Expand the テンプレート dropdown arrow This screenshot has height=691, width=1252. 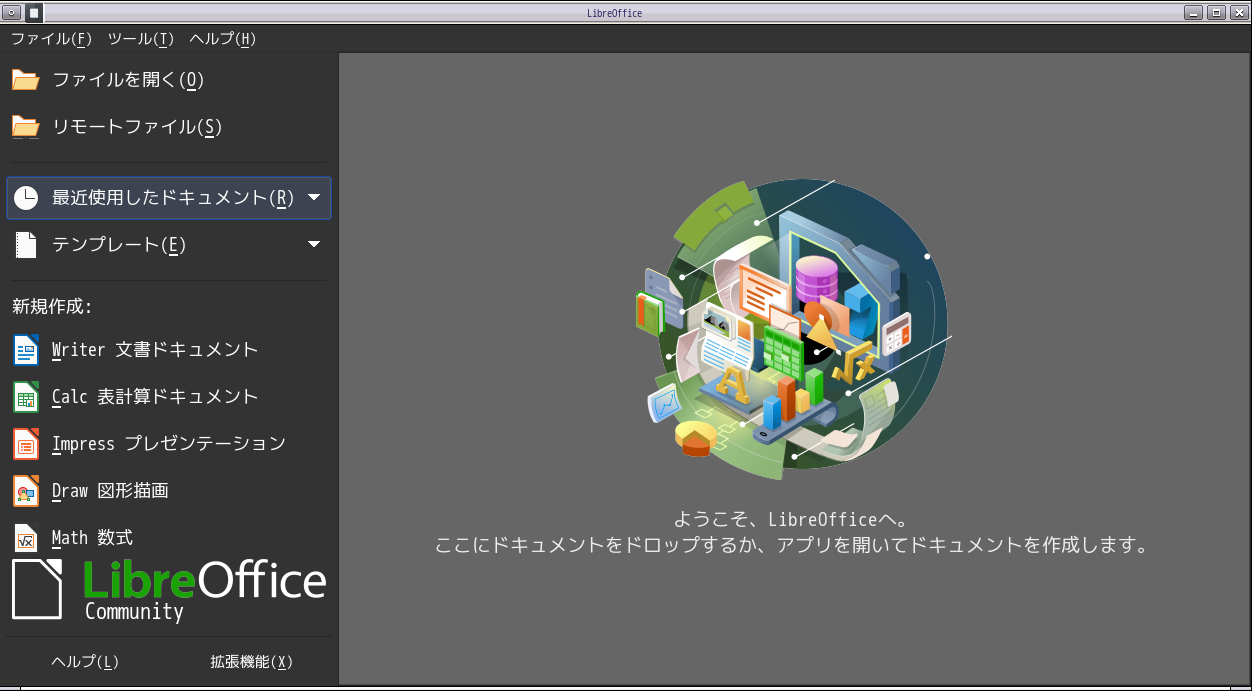click(x=314, y=244)
